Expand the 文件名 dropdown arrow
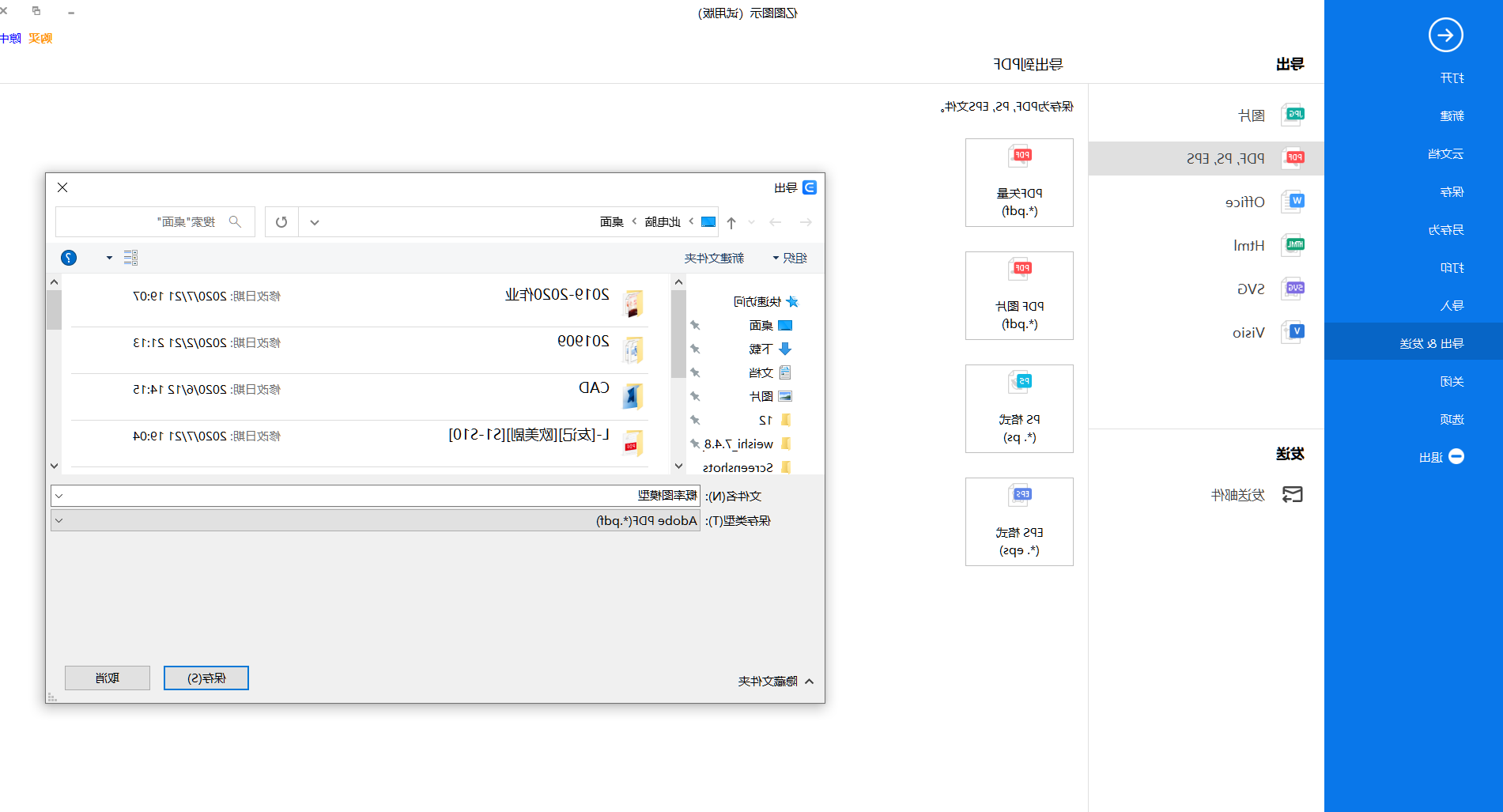The width and height of the screenshot is (1503, 812). pyautogui.click(x=59, y=496)
